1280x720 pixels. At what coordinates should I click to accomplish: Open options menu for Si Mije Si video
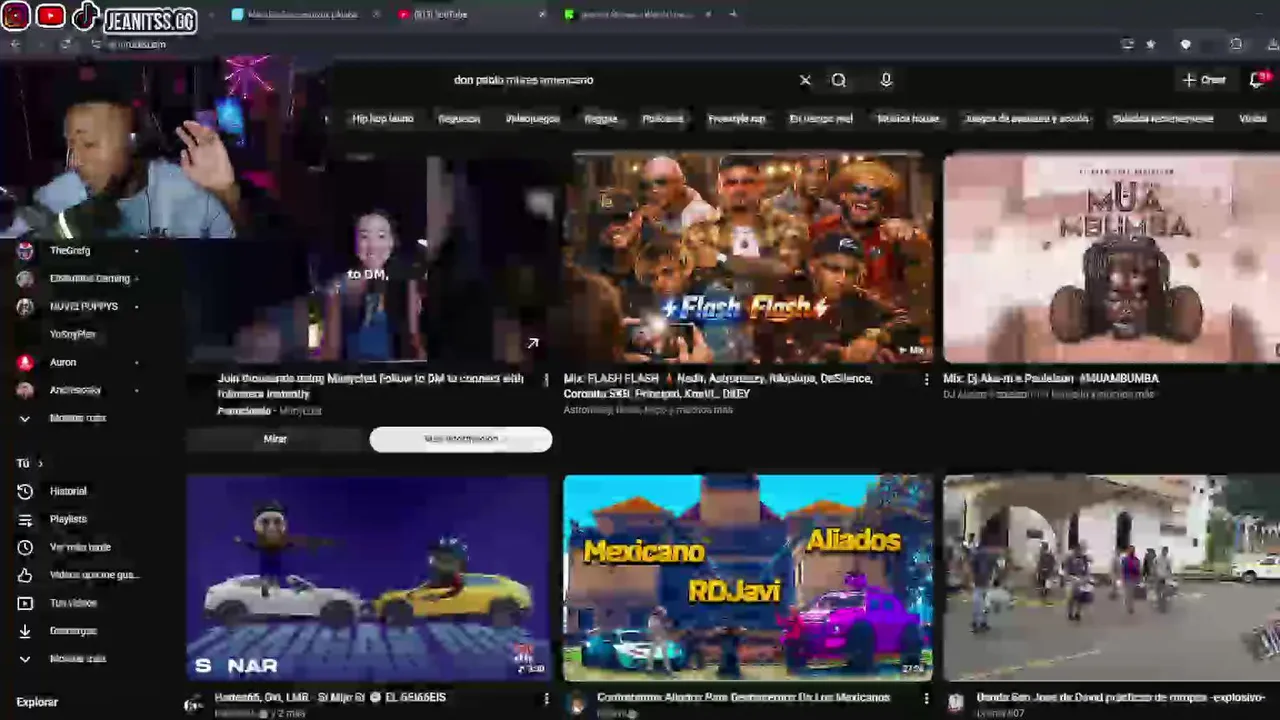click(x=546, y=698)
